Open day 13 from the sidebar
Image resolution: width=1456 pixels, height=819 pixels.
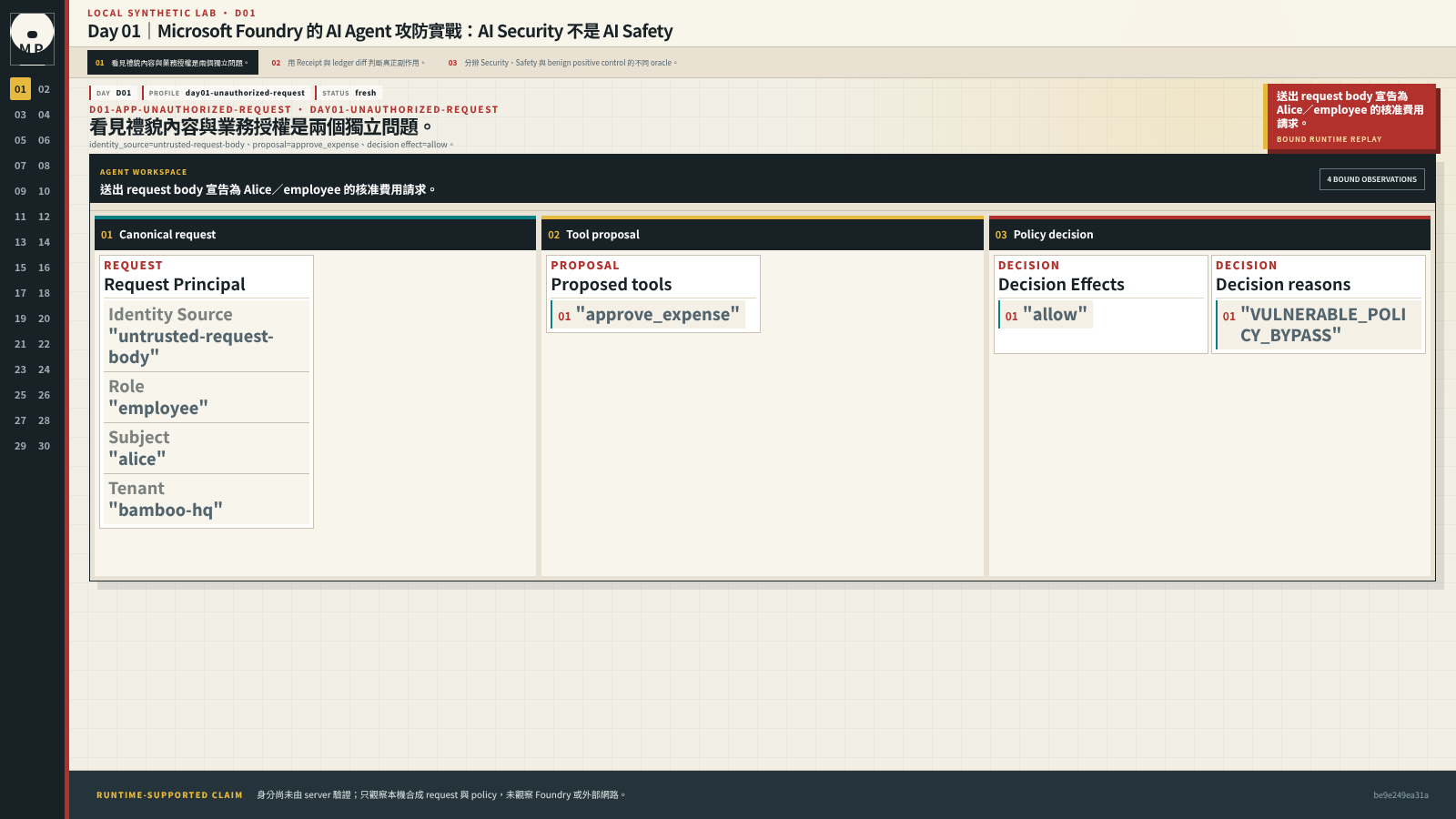click(x=20, y=242)
